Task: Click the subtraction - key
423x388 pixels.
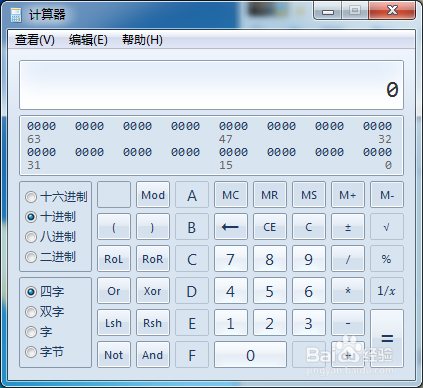Action: point(348,323)
